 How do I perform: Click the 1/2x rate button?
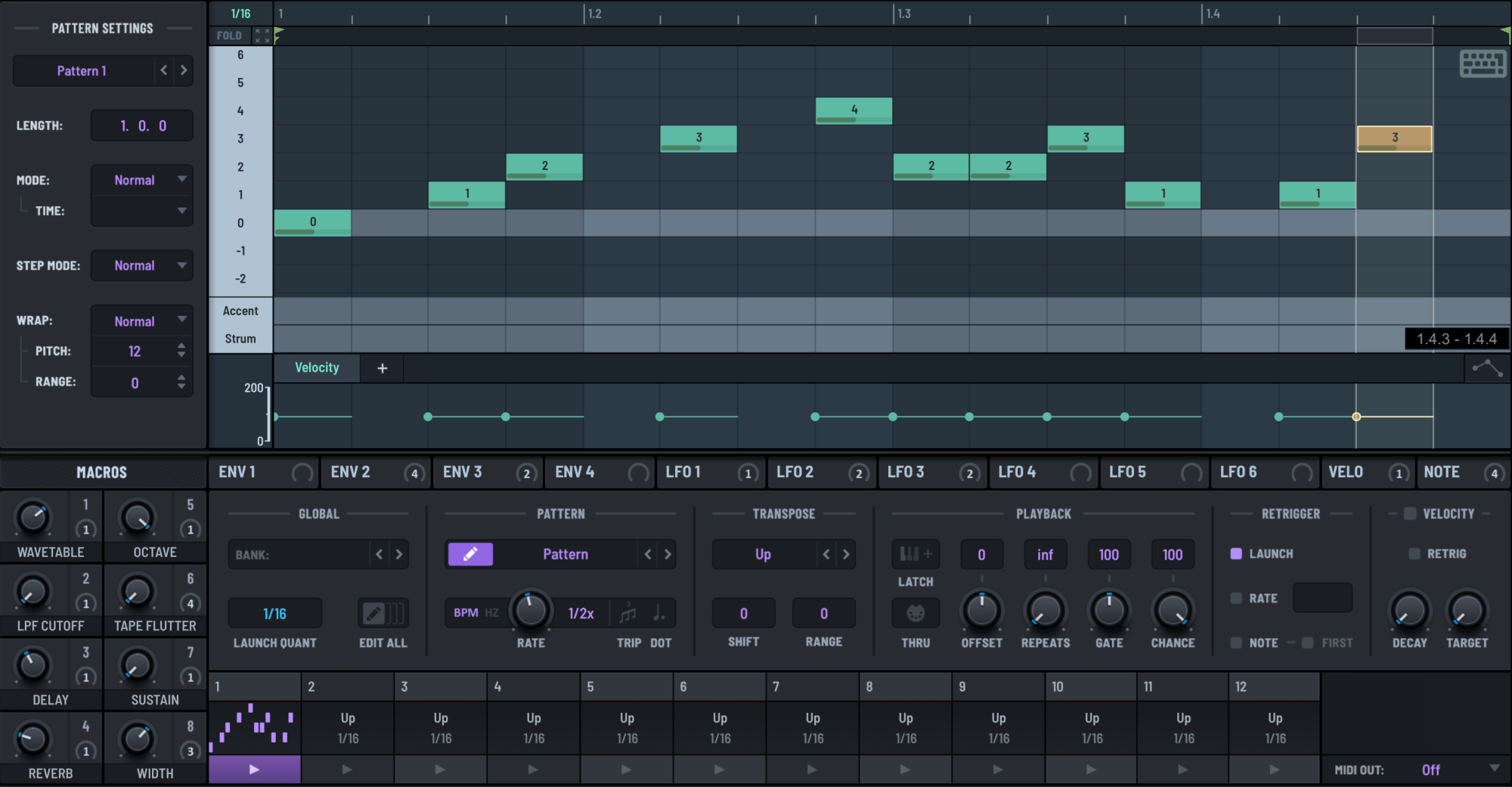tap(581, 613)
